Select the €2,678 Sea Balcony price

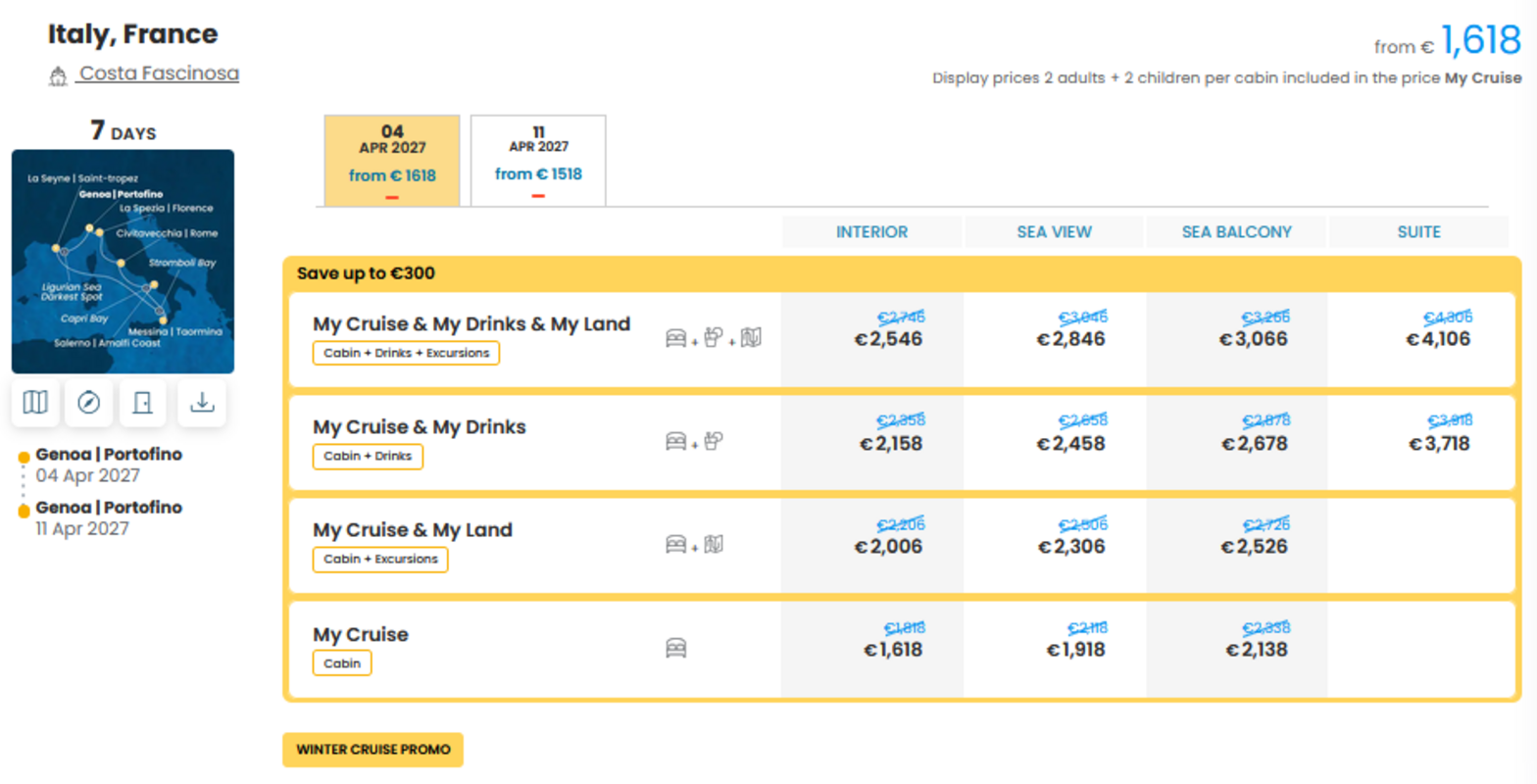[x=1255, y=443]
